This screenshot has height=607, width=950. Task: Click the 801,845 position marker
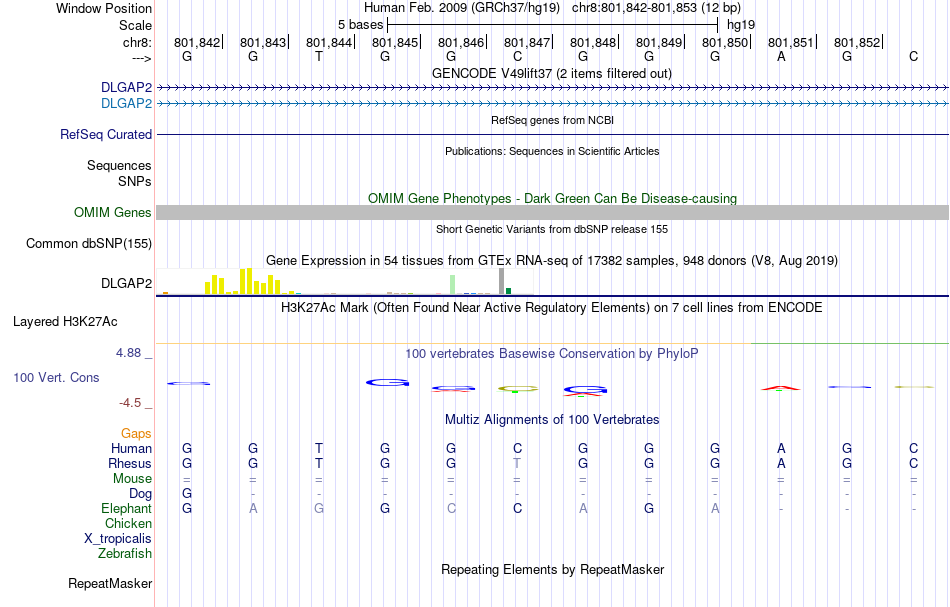pos(396,42)
